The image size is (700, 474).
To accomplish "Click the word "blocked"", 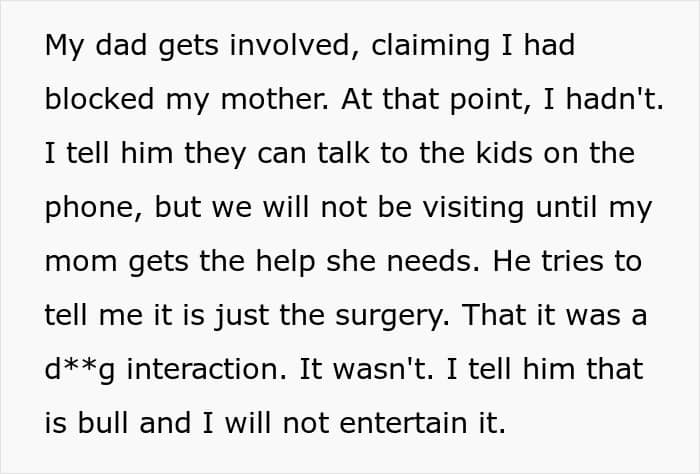I will [x=99, y=99].
